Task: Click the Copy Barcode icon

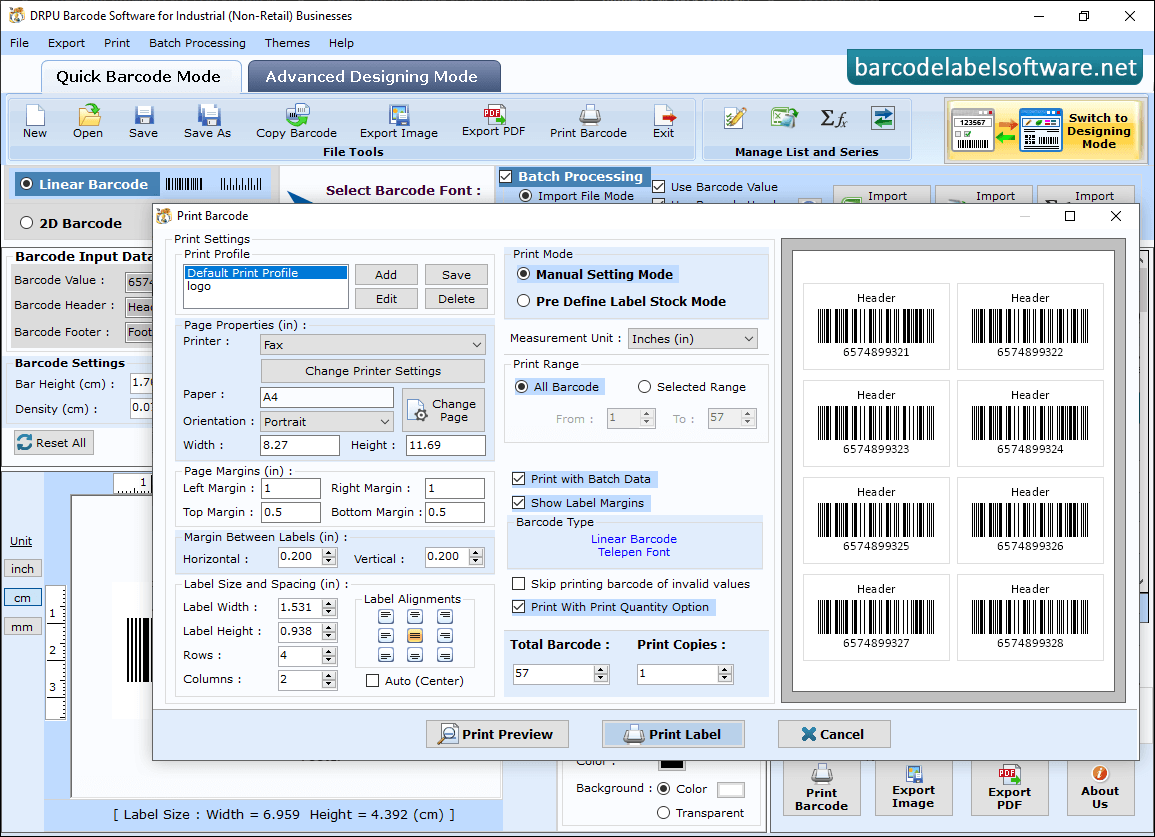Action: (x=297, y=115)
